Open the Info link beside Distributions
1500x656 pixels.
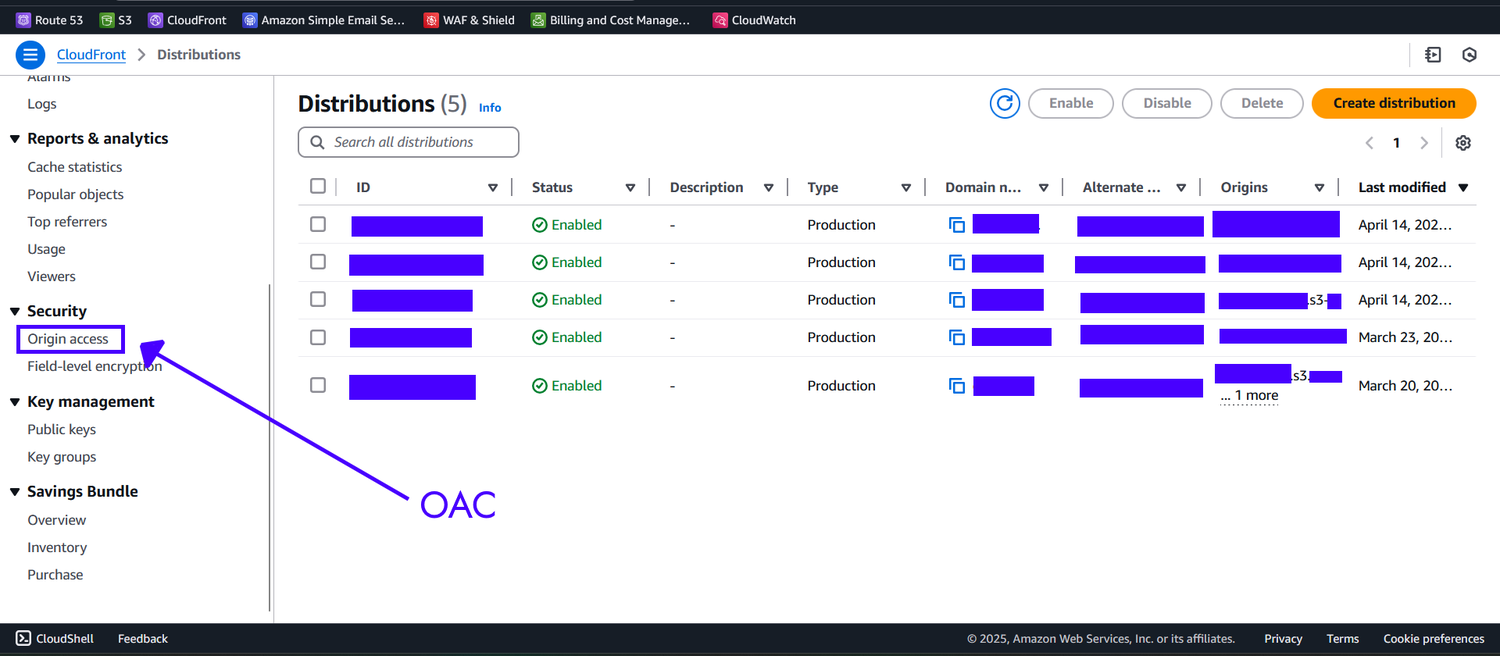(490, 108)
